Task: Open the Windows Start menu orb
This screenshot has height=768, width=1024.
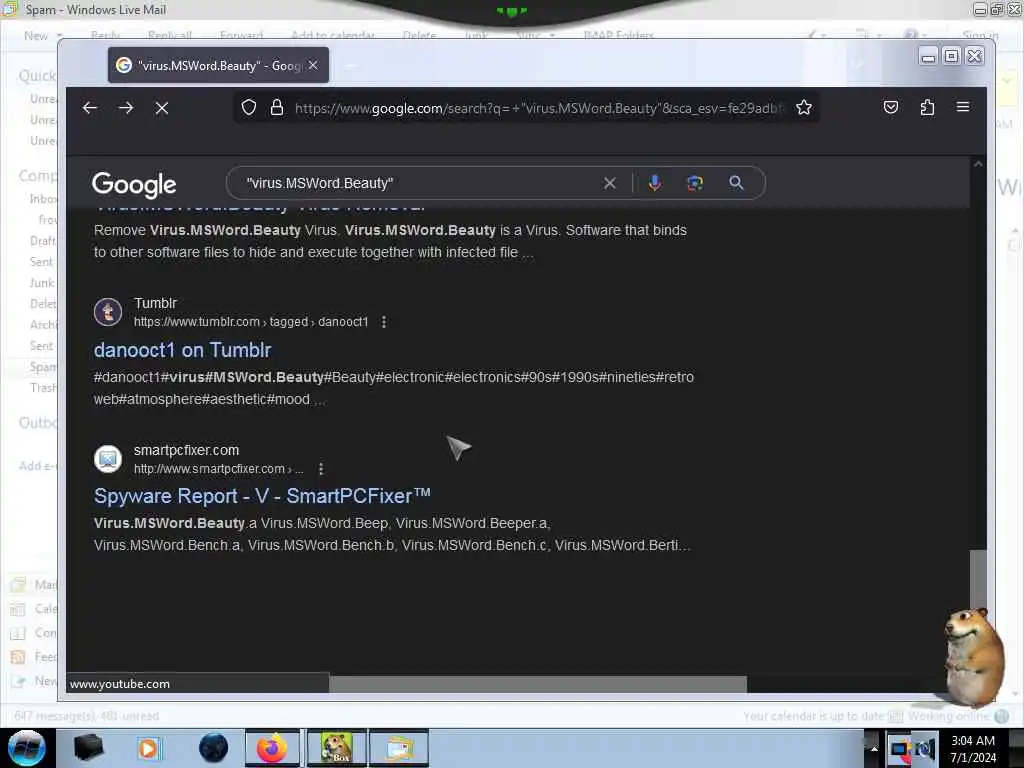Action: pos(26,748)
